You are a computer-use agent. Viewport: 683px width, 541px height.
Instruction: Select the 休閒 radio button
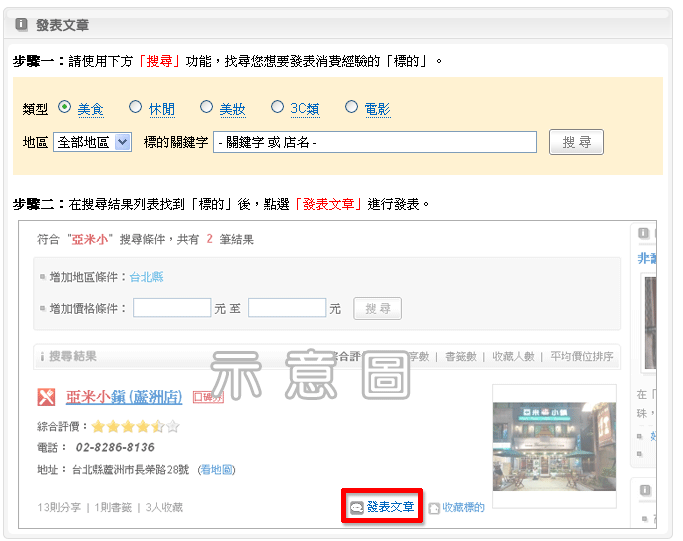135,107
